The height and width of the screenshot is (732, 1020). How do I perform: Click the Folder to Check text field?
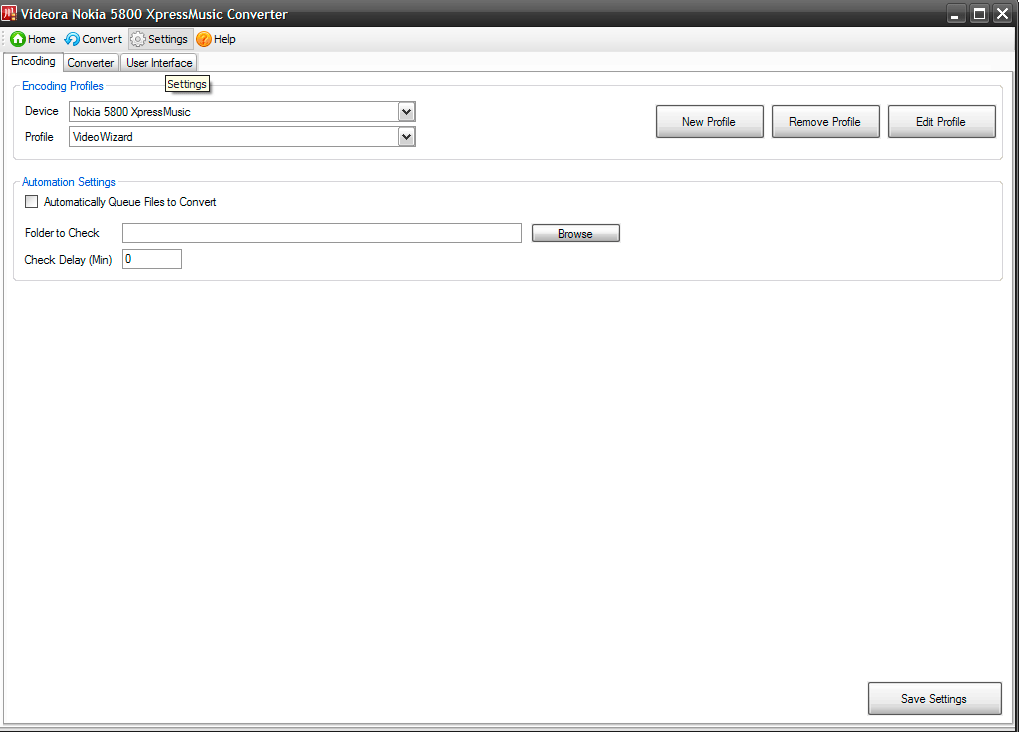coord(322,233)
